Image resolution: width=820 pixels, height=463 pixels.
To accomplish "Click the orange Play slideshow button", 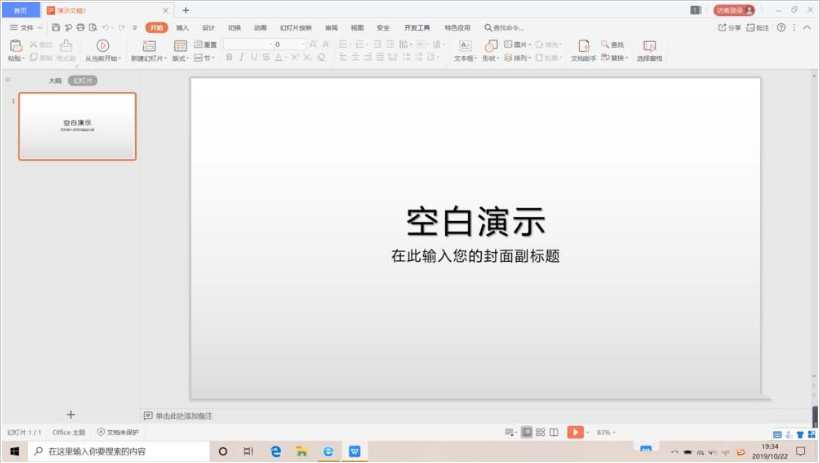I will point(575,432).
